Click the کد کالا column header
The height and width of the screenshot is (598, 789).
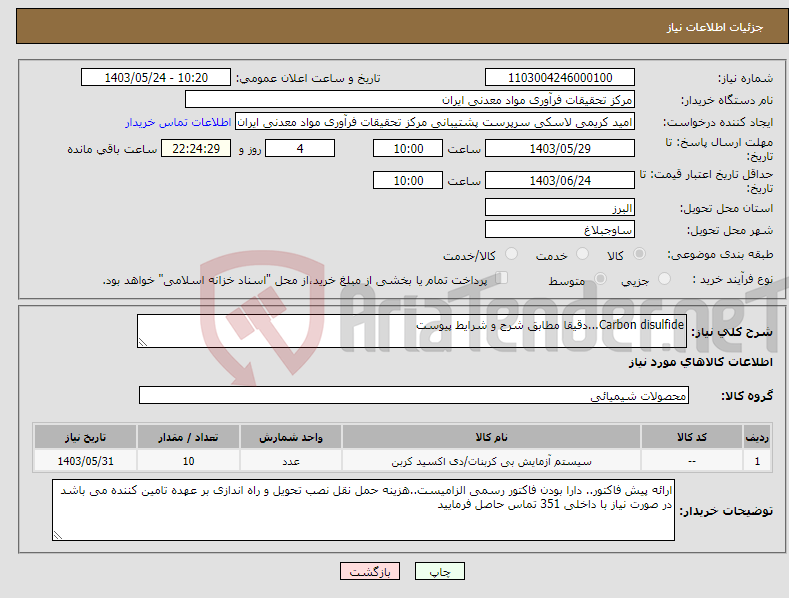point(692,437)
